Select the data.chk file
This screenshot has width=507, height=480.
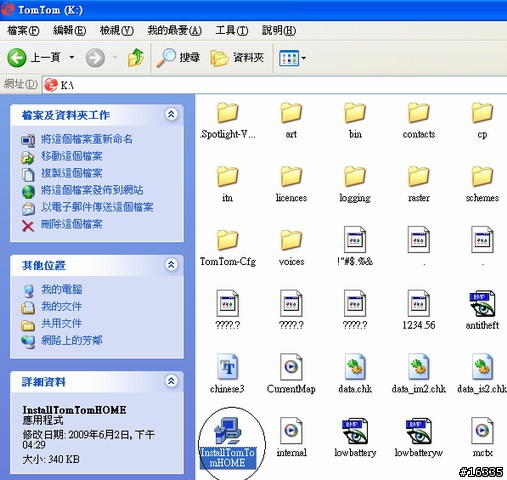click(x=355, y=367)
